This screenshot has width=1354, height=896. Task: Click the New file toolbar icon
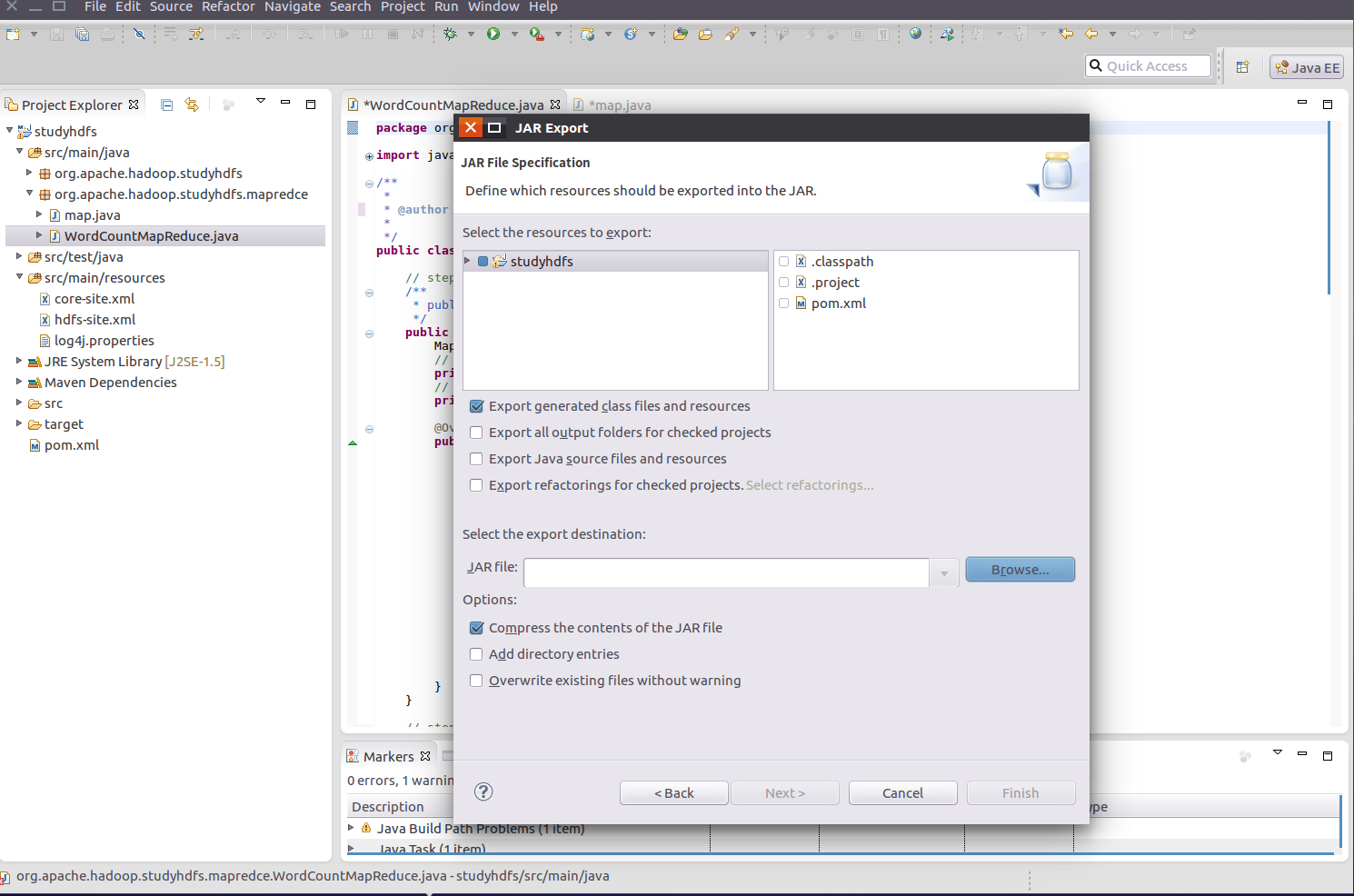pos(13,34)
